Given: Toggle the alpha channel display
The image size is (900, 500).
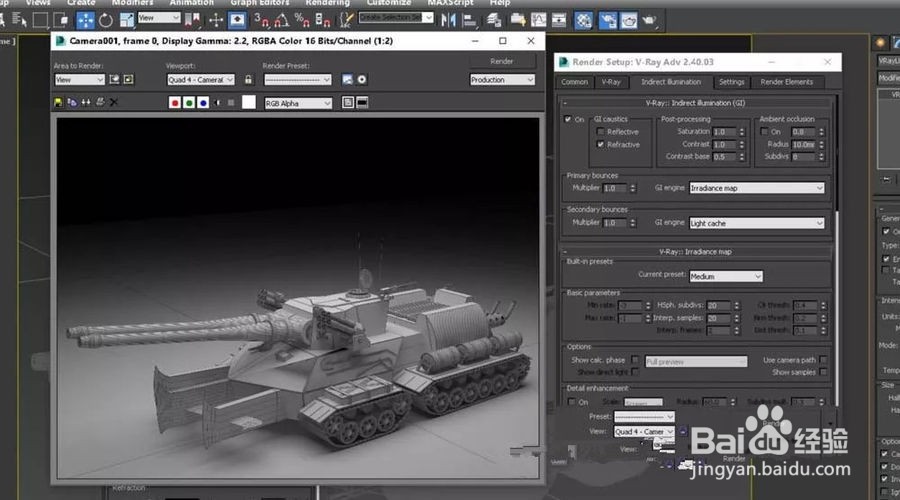Looking at the screenshot, I should (x=218, y=103).
